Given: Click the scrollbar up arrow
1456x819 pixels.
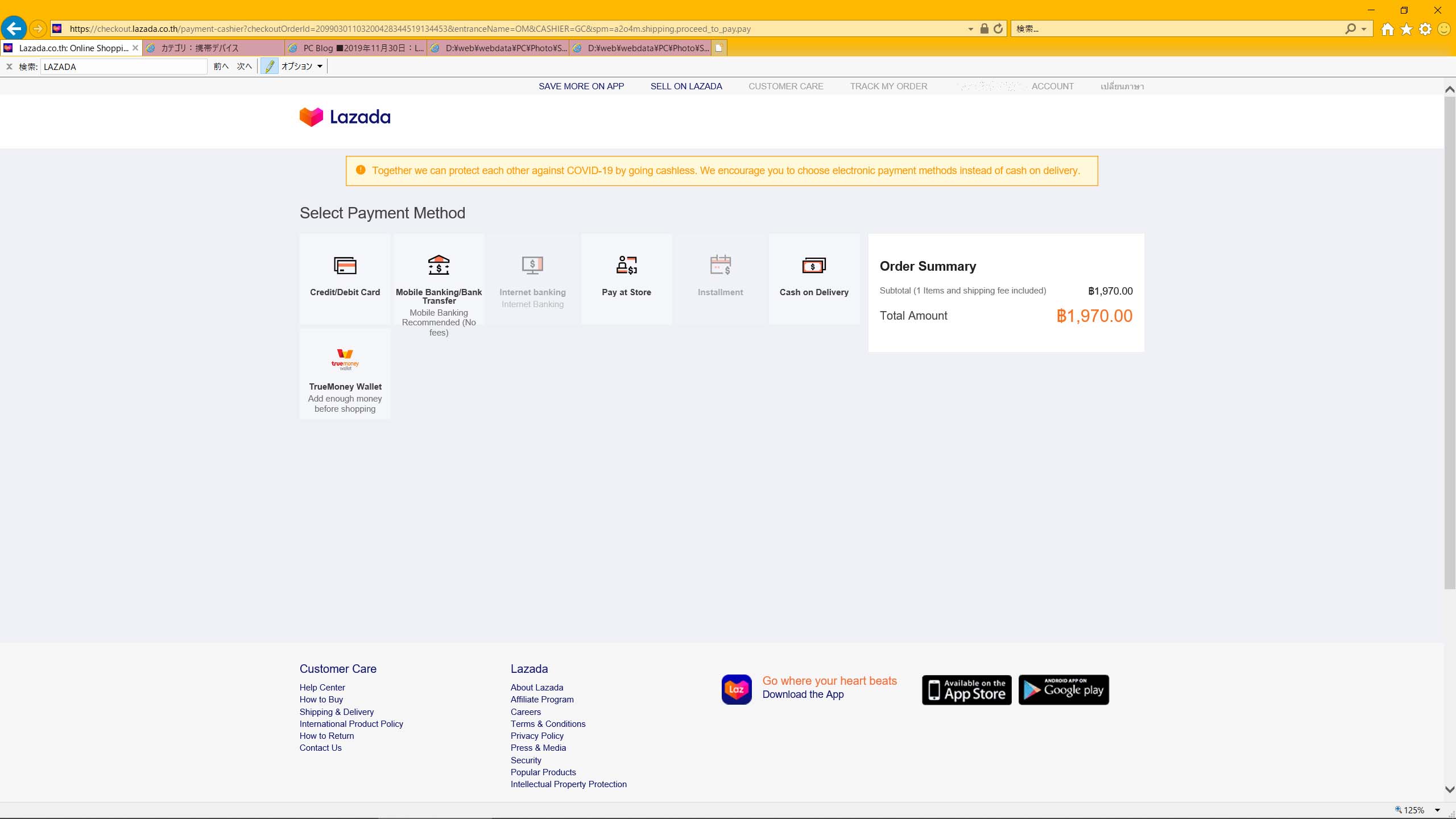Looking at the screenshot, I should click(1450, 89).
